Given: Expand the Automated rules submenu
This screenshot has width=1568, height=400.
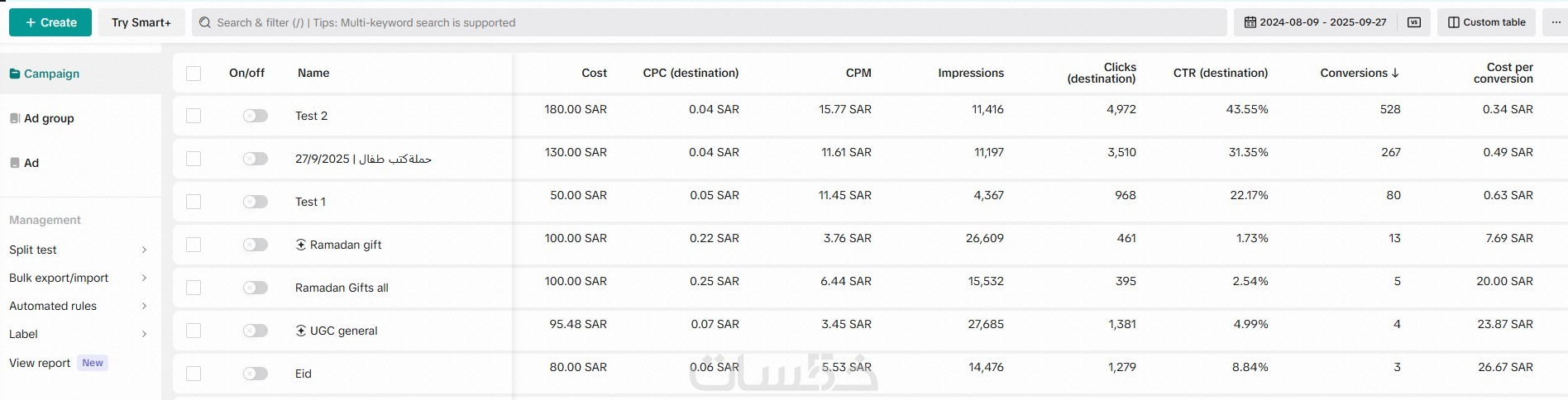Looking at the screenshot, I should (x=144, y=306).
